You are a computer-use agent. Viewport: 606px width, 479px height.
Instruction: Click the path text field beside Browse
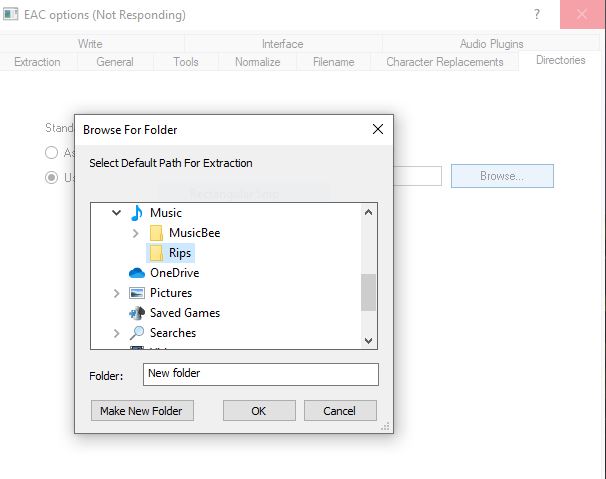pos(417,176)
